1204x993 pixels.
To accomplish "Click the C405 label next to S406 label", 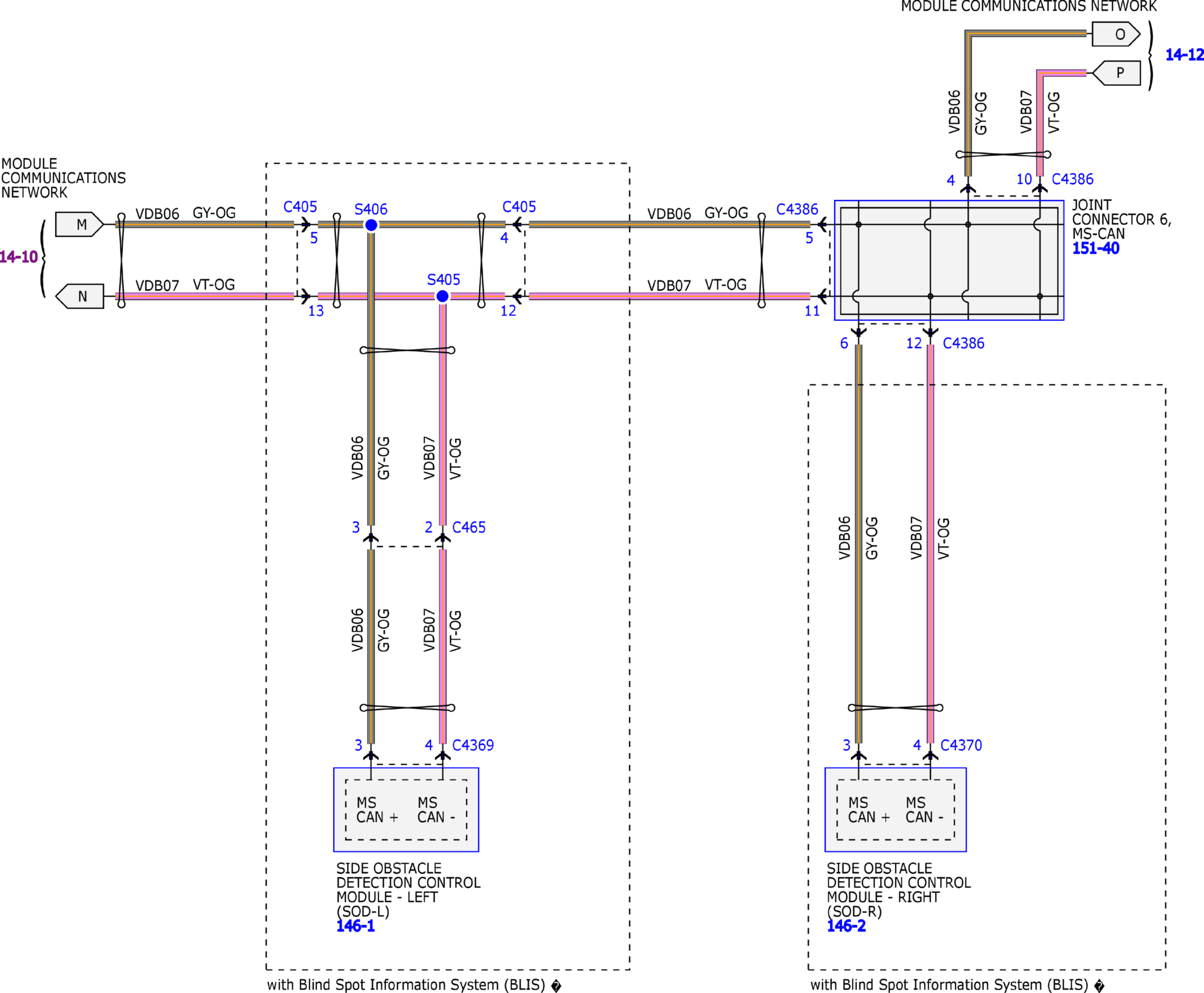I will coord(300,207).
